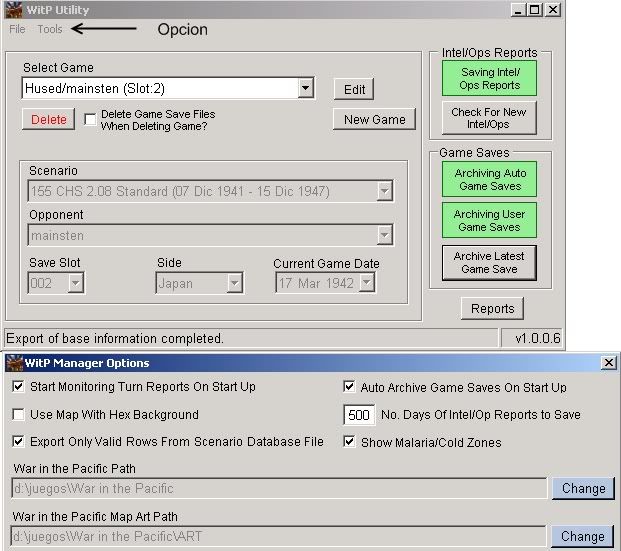Viewport: 621px width, 551px height.
Task: Toggle Export Only Valid Rows checkbox
Action: (x=18, y=442)
